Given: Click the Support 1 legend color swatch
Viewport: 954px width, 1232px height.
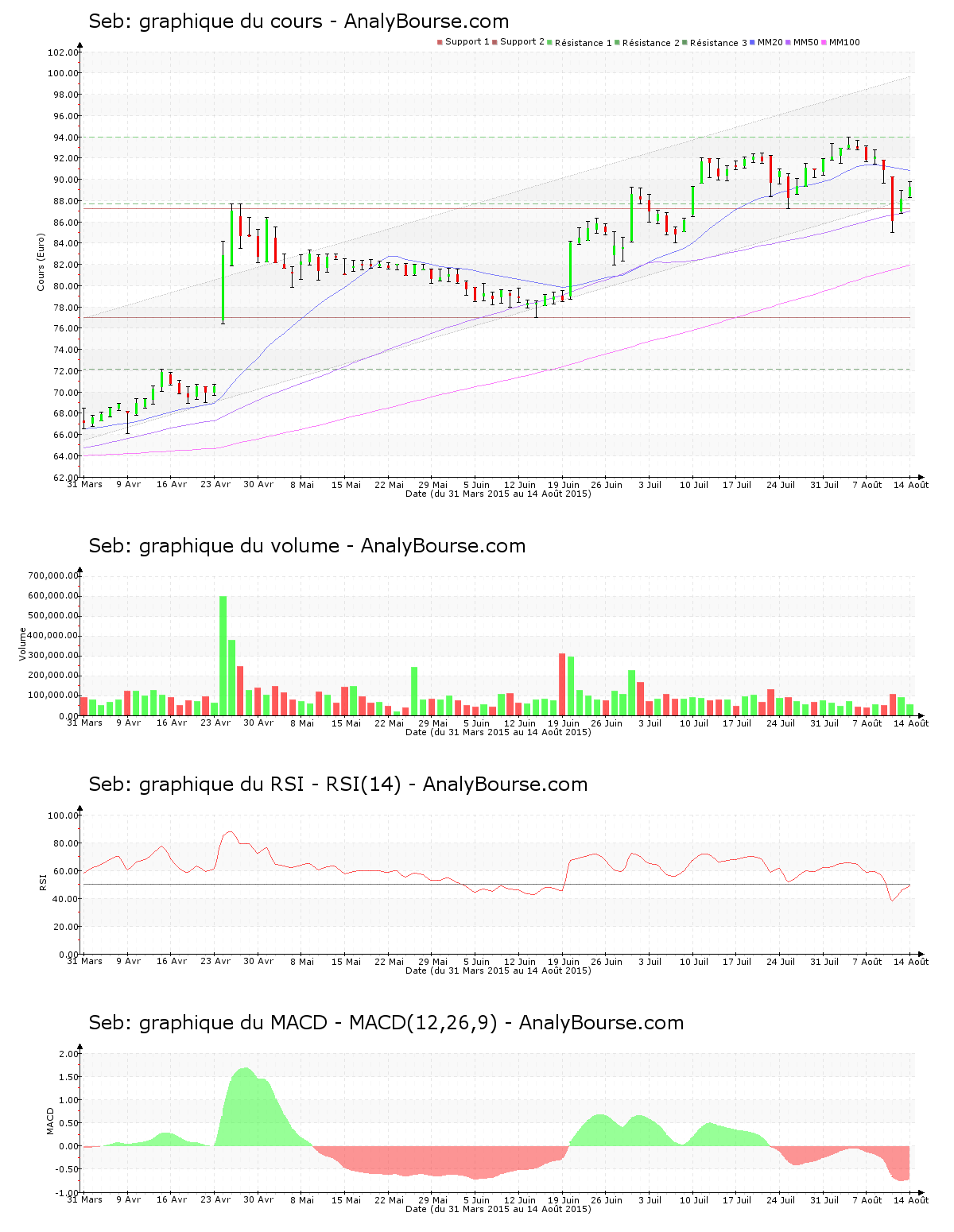Looking at the screenshot, I should [440, 42].
